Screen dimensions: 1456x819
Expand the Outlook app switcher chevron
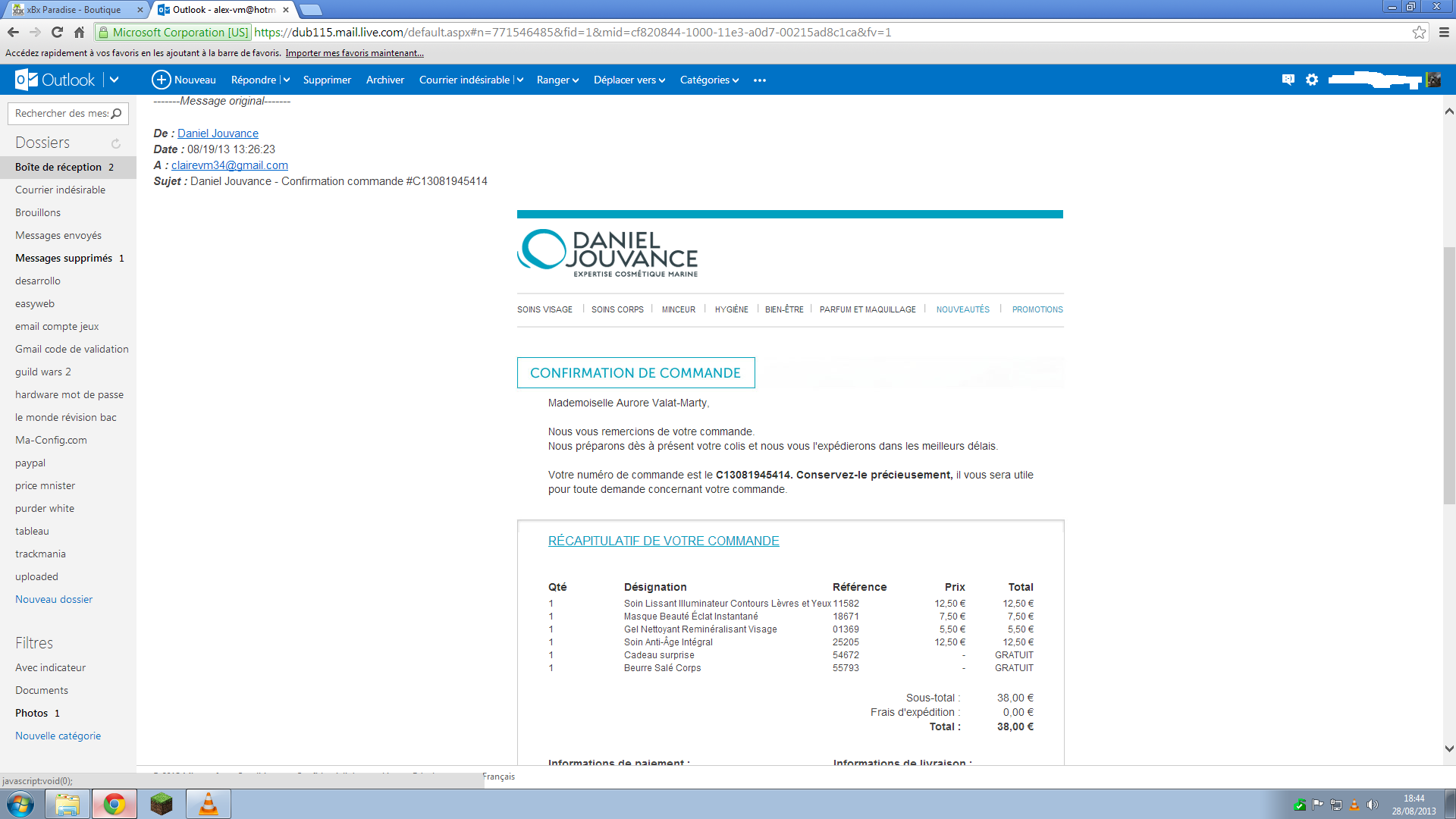(x=115, y=80)
